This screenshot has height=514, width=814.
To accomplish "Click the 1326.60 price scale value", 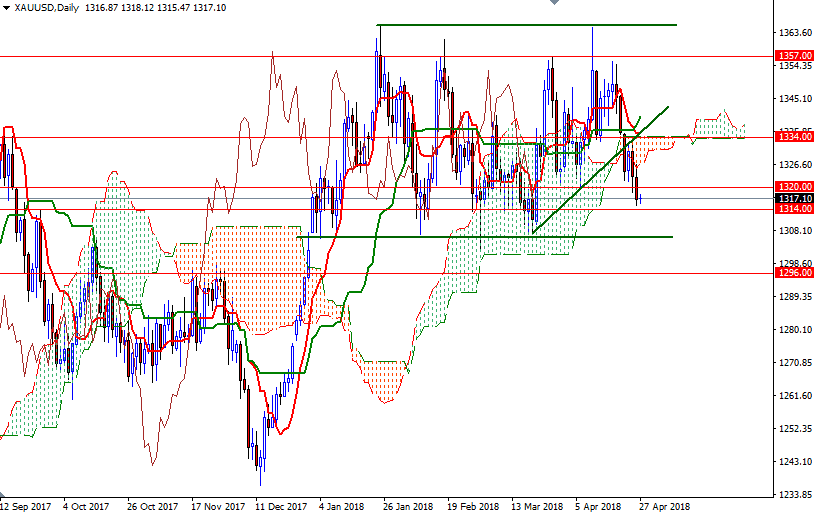I will [795, 165].
